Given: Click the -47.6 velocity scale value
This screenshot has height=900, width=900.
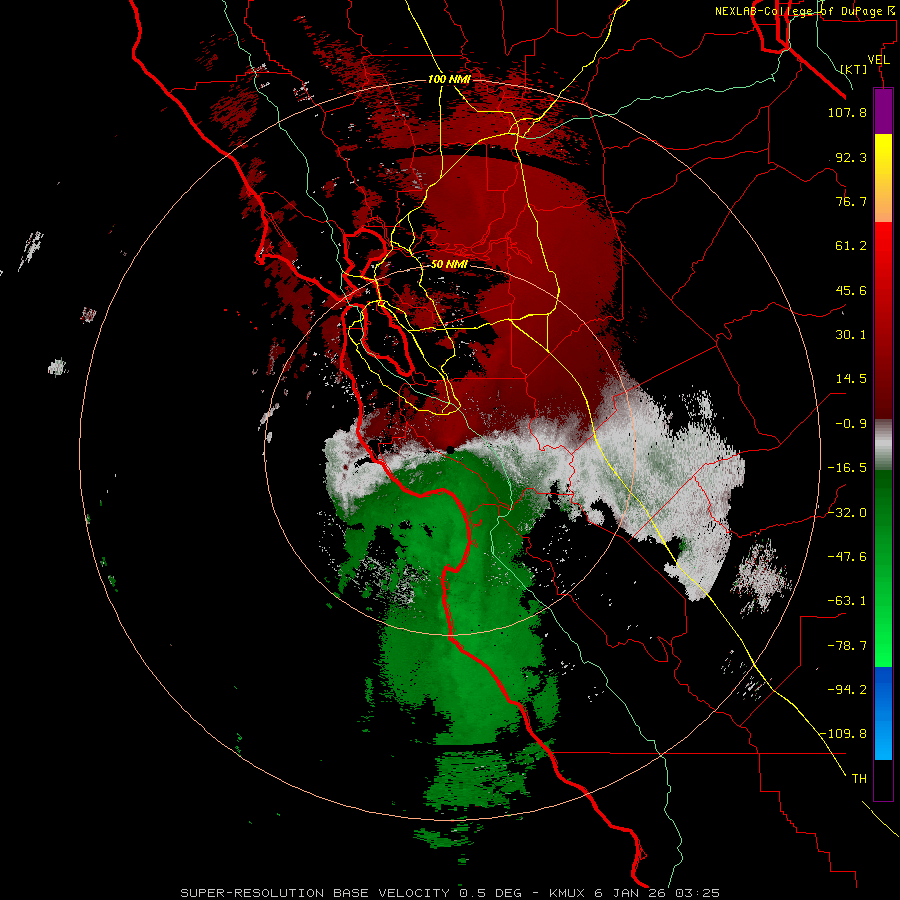Looking at the screenshot, I should click(847, 557).
